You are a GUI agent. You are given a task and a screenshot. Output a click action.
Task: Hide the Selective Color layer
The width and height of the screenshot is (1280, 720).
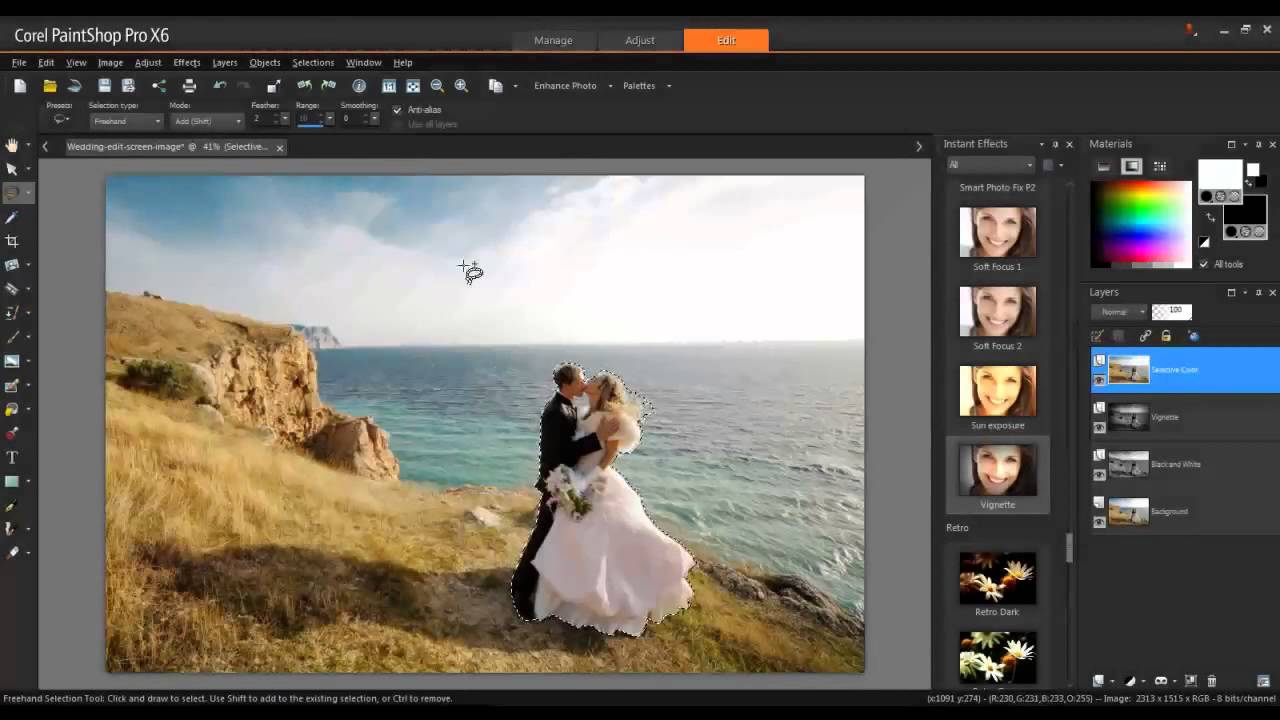click(1099, 380)
